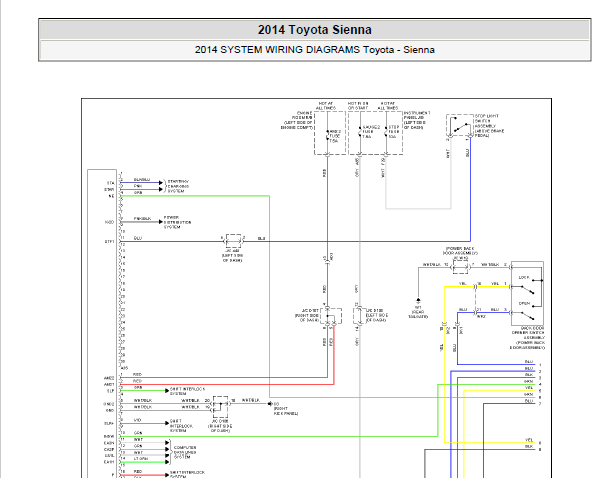Click the "Starting/Charging System" reference label

[x=178, y=186]
